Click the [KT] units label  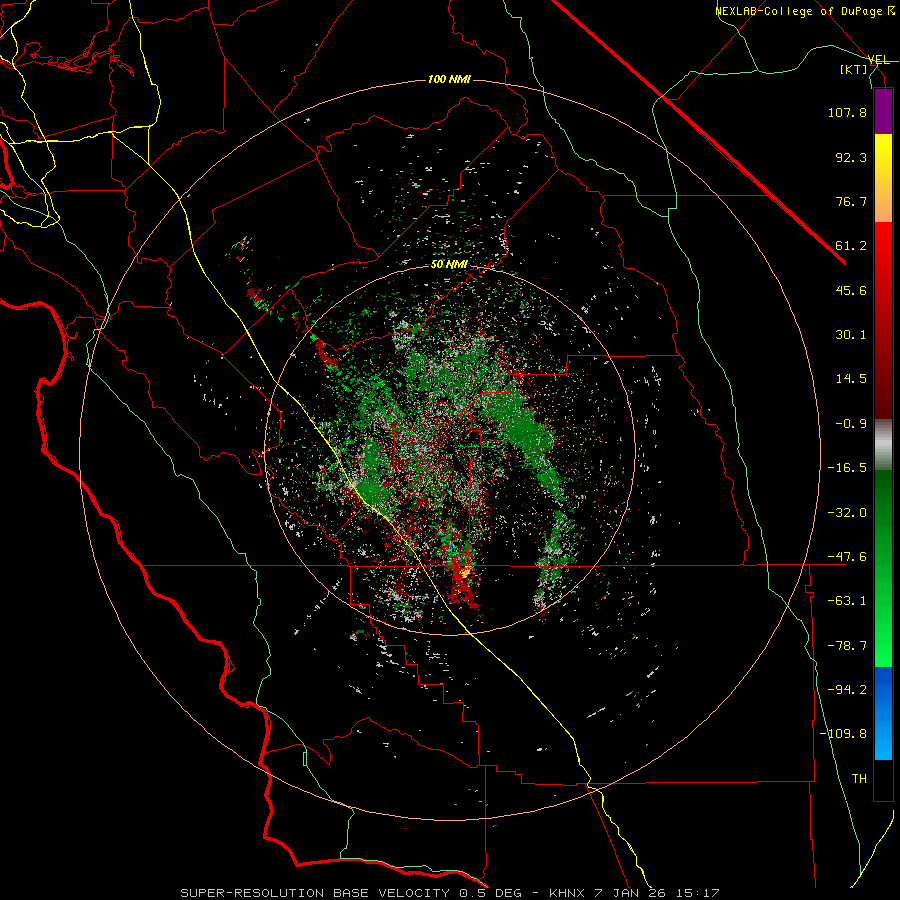click(854, 69)
